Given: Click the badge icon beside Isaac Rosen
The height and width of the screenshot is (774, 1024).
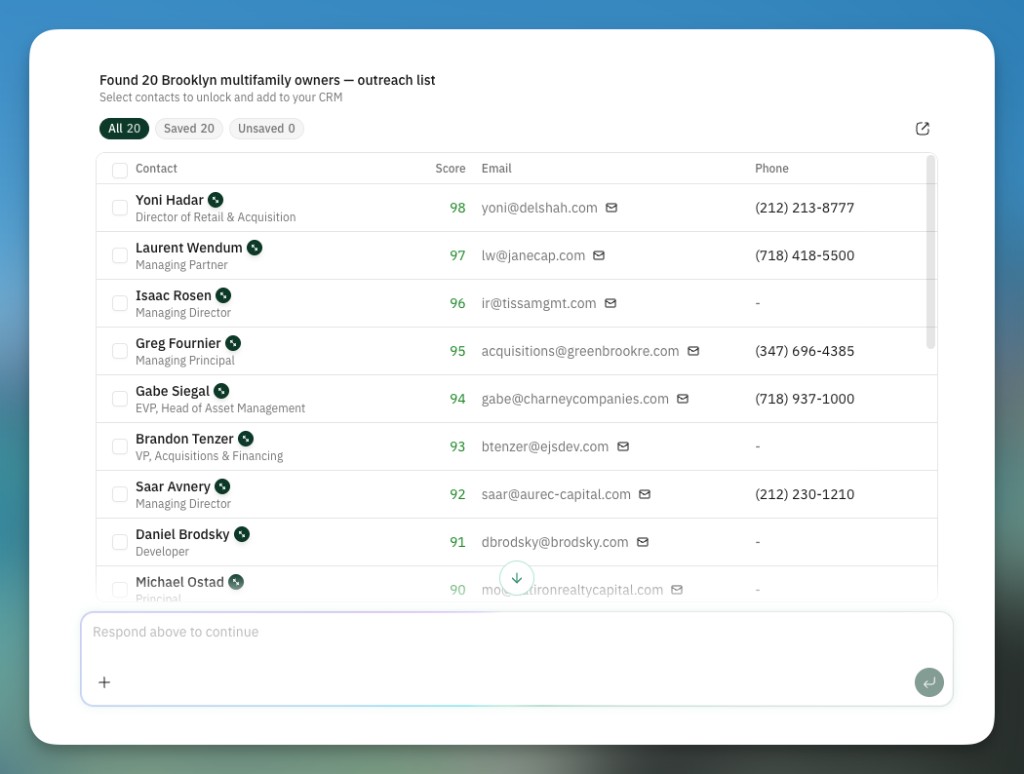Looking at the screenshot, I should 223,295.
